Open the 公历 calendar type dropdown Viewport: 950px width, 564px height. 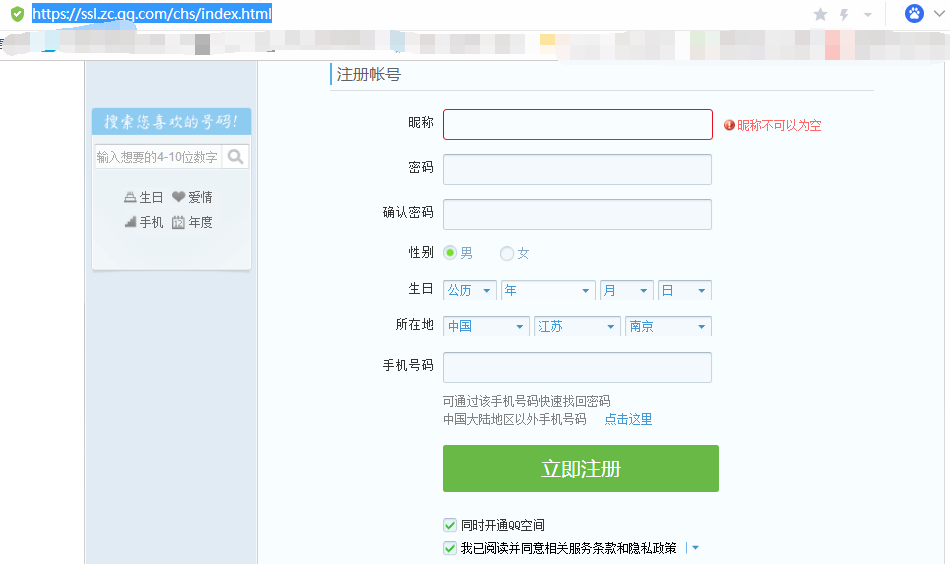coord(470,290)
